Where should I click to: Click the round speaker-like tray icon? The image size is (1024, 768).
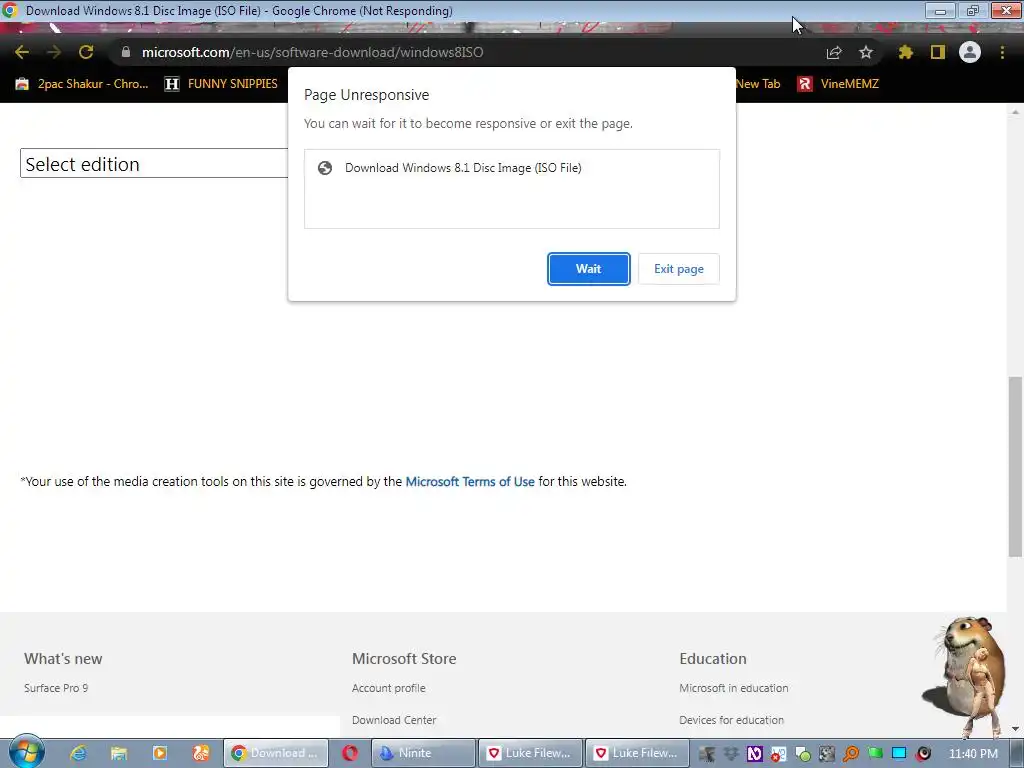923,754
